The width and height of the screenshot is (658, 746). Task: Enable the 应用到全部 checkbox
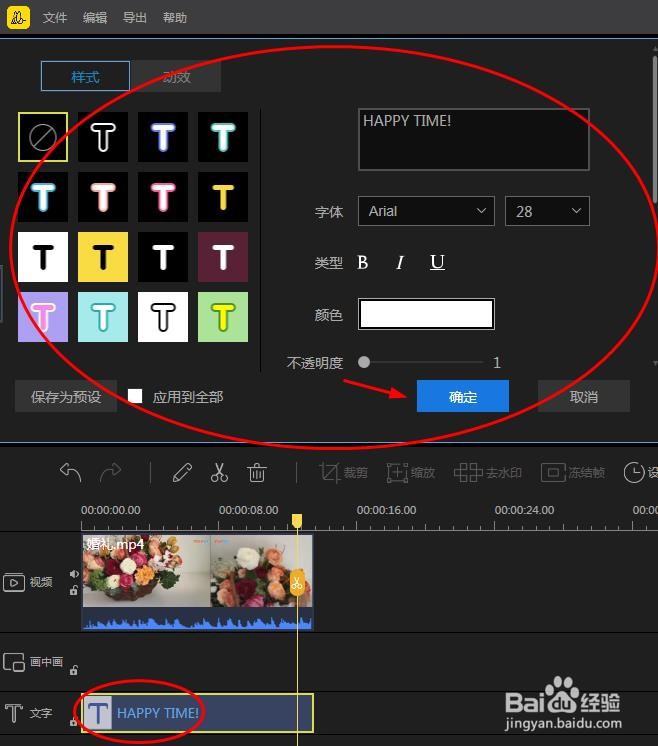coord(135,396)
